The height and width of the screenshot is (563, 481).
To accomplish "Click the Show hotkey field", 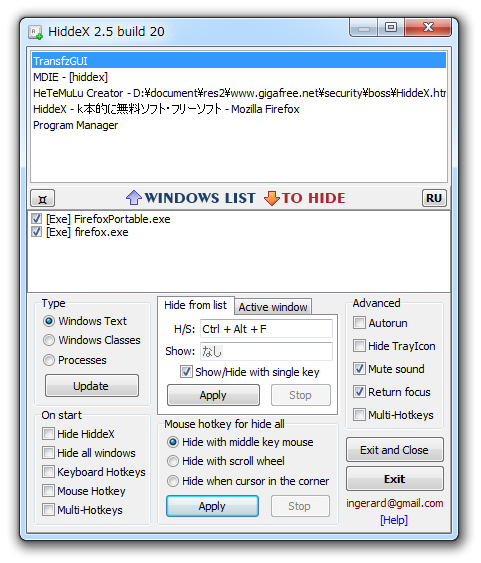I will point(266,351).
